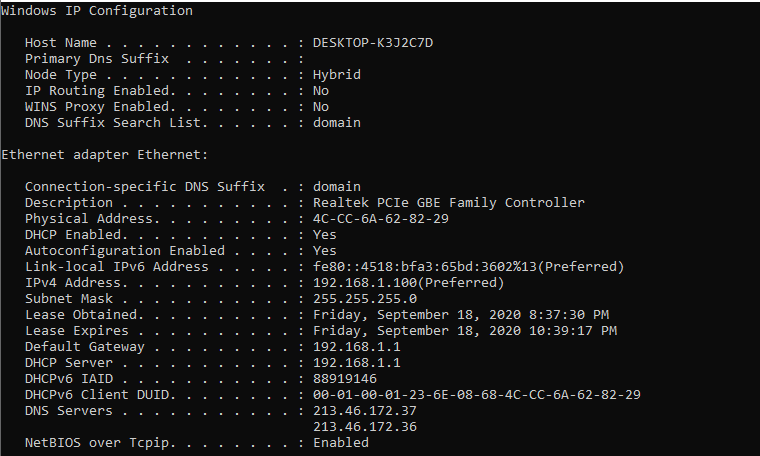Click the NetBIOS over Tcpip value Enabled
Screen dimensions: 760x456
[341, 443]
